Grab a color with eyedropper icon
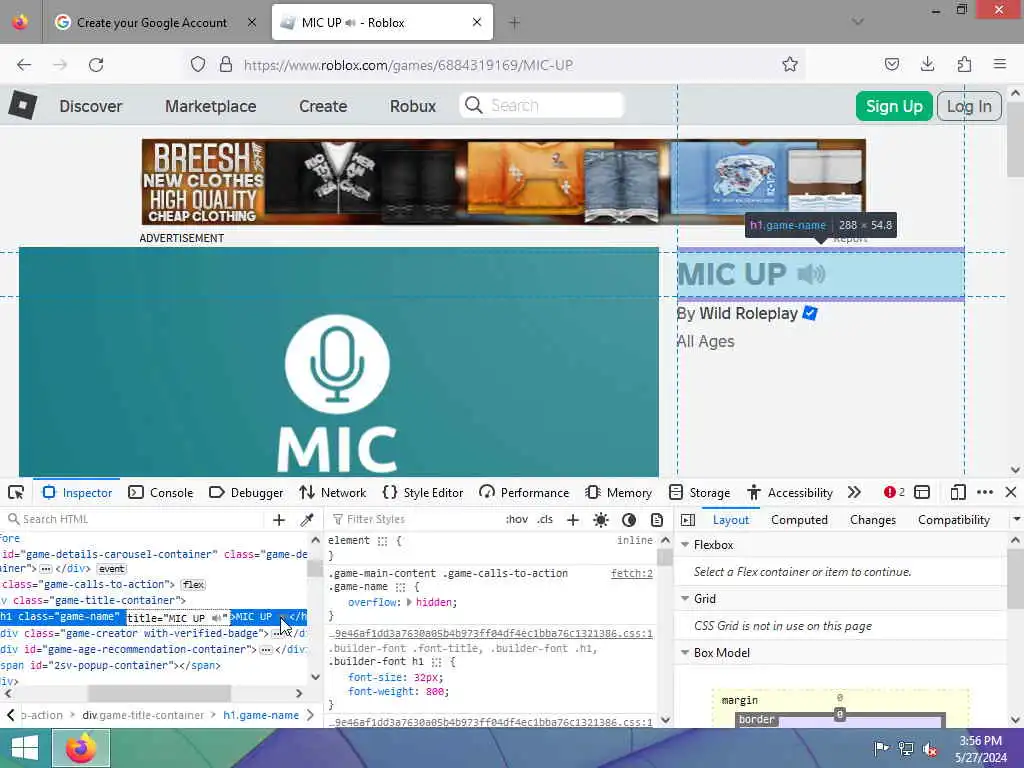Viewport: 1024px width, 768px height. [306, 520]
